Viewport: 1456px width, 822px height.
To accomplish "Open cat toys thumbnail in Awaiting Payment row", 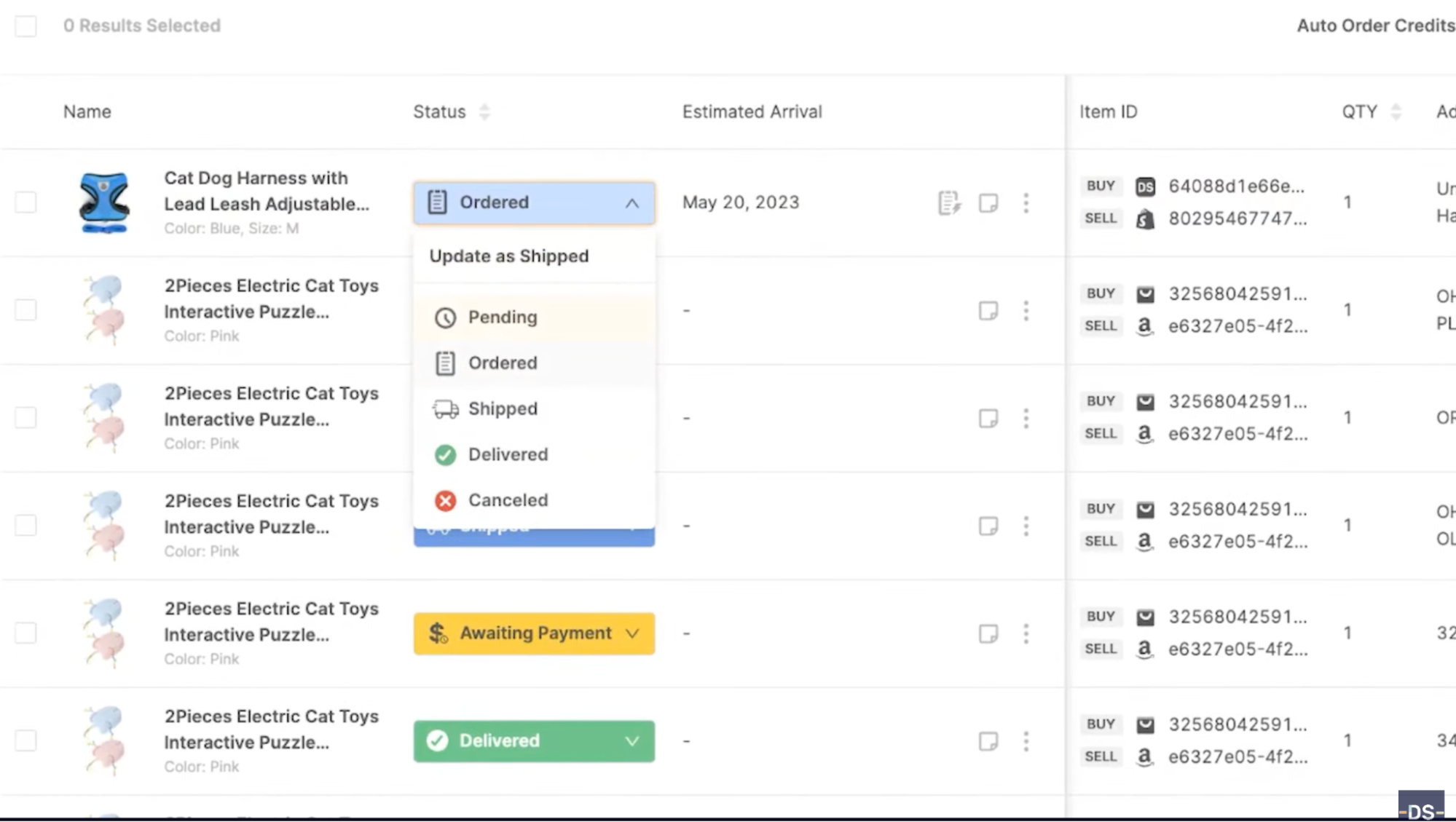I will tap(104, 633).
